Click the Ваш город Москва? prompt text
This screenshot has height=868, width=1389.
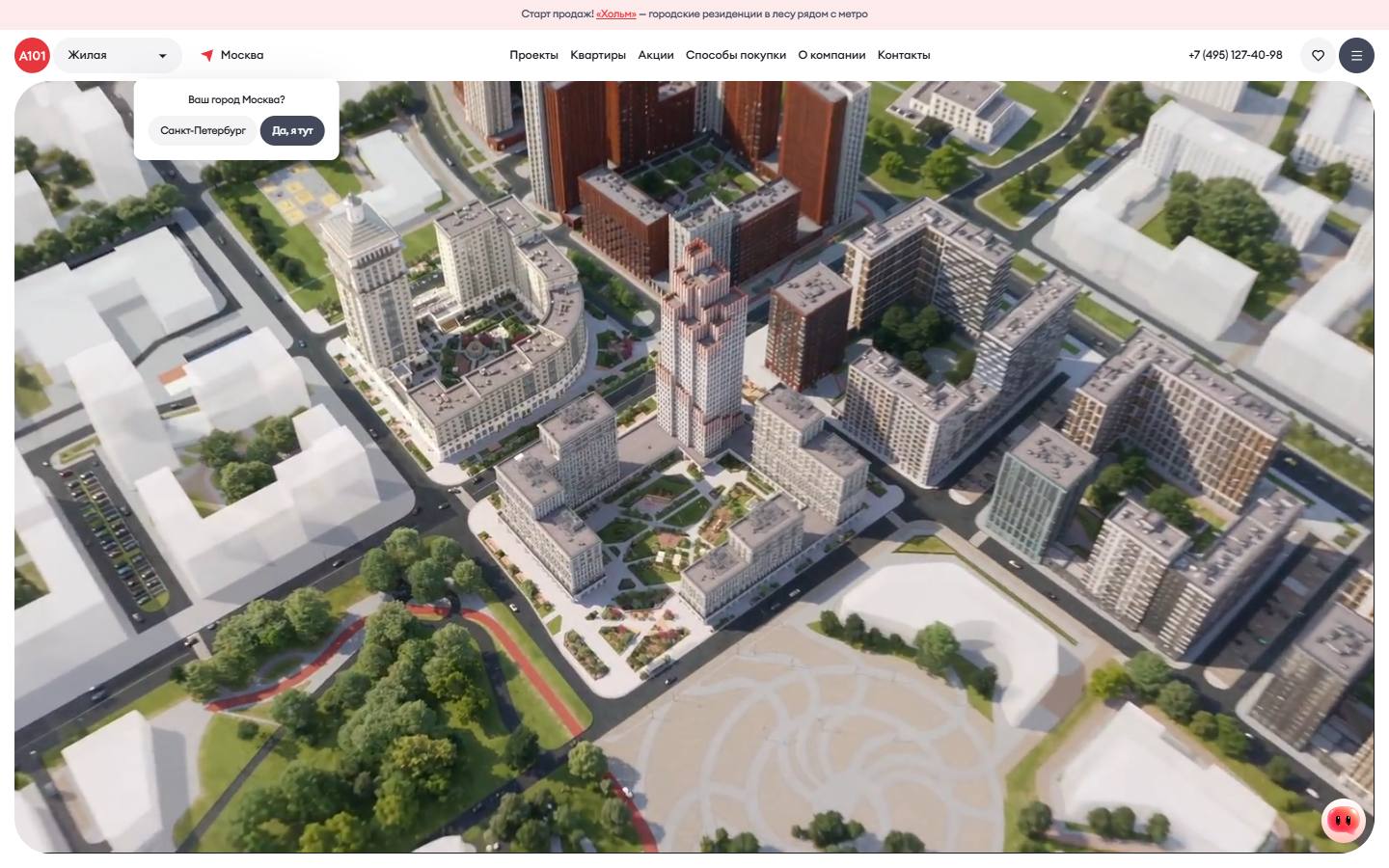pos(236,99)
